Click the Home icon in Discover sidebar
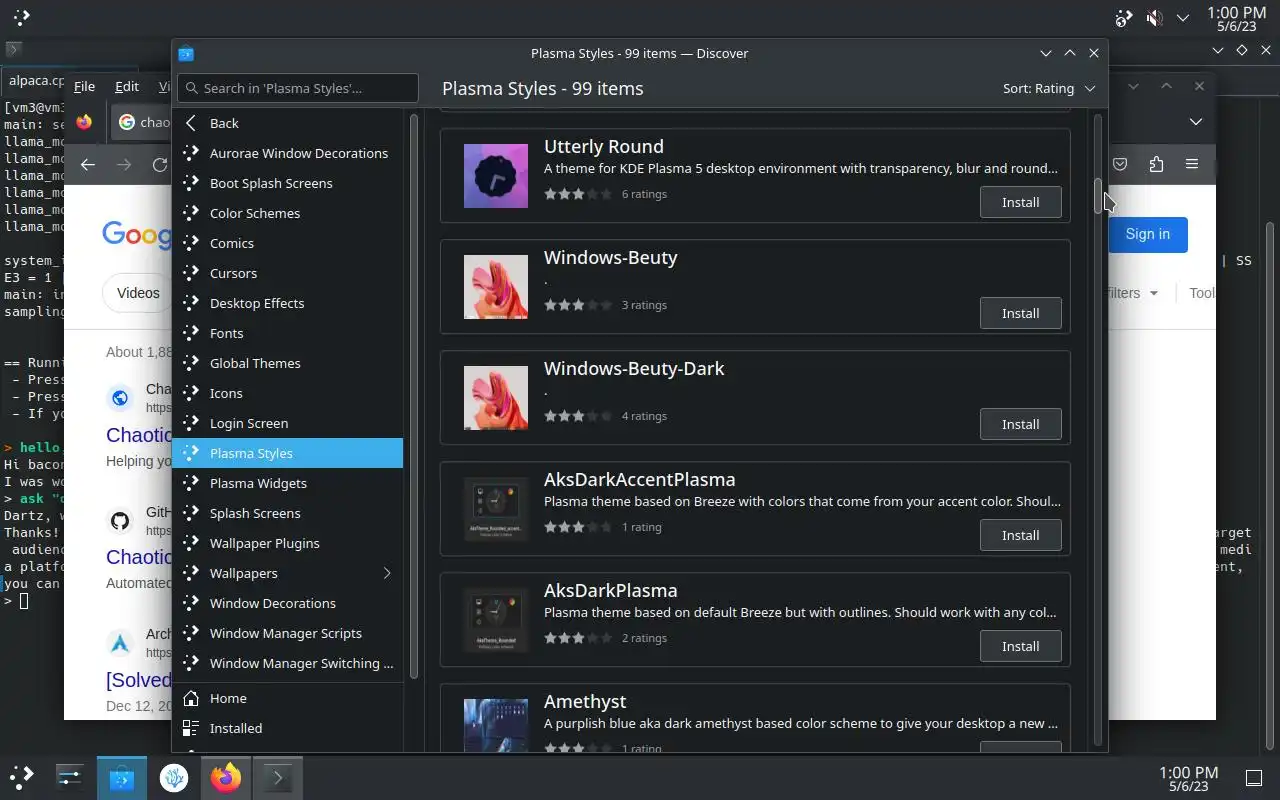Image resolution: width=1280 pixels, height=800 pixels. (x=191, y=698)
